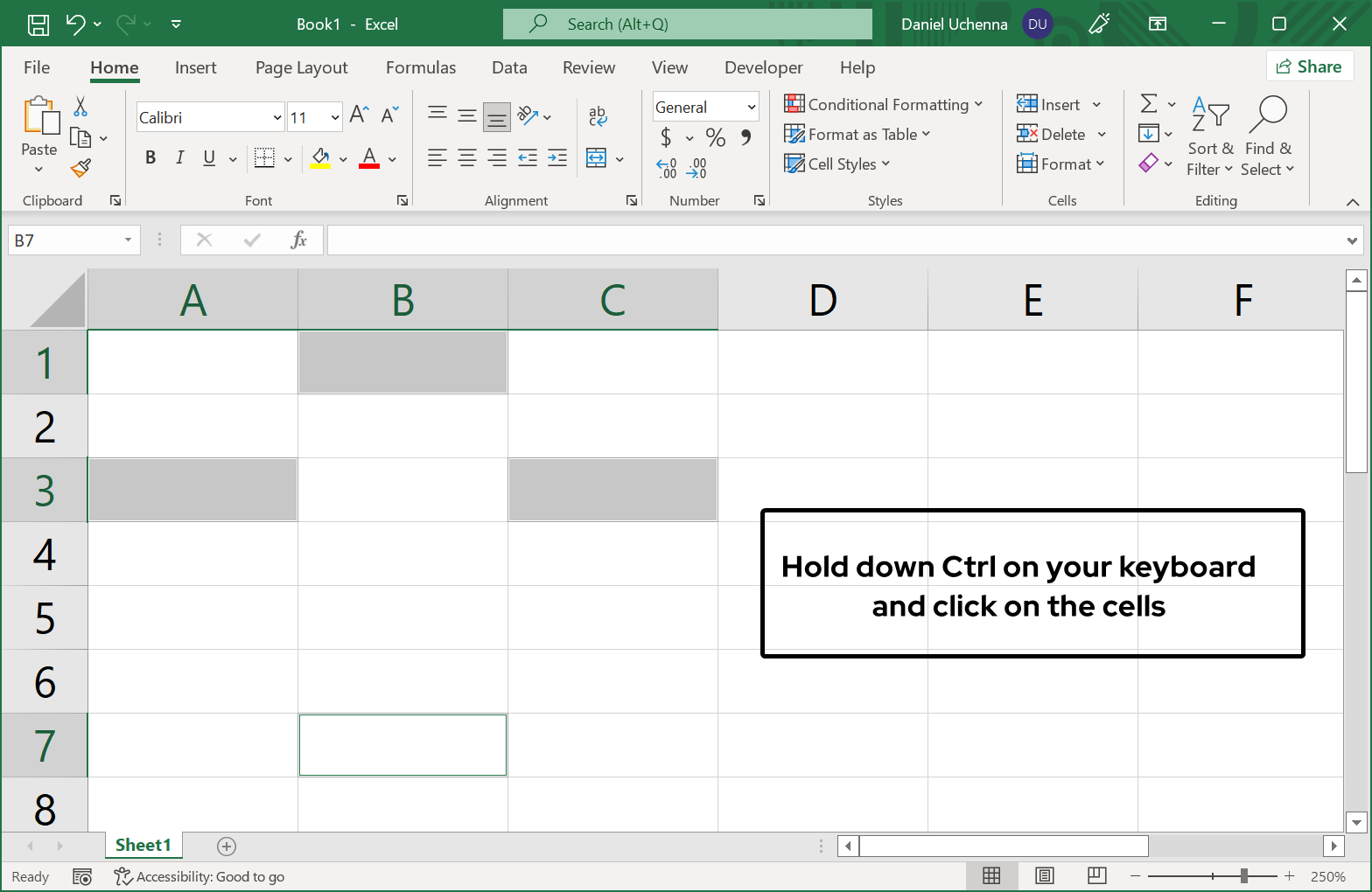Click the Merge & Center icon
The image size is (1372, 892).
[x=597, y=158]
